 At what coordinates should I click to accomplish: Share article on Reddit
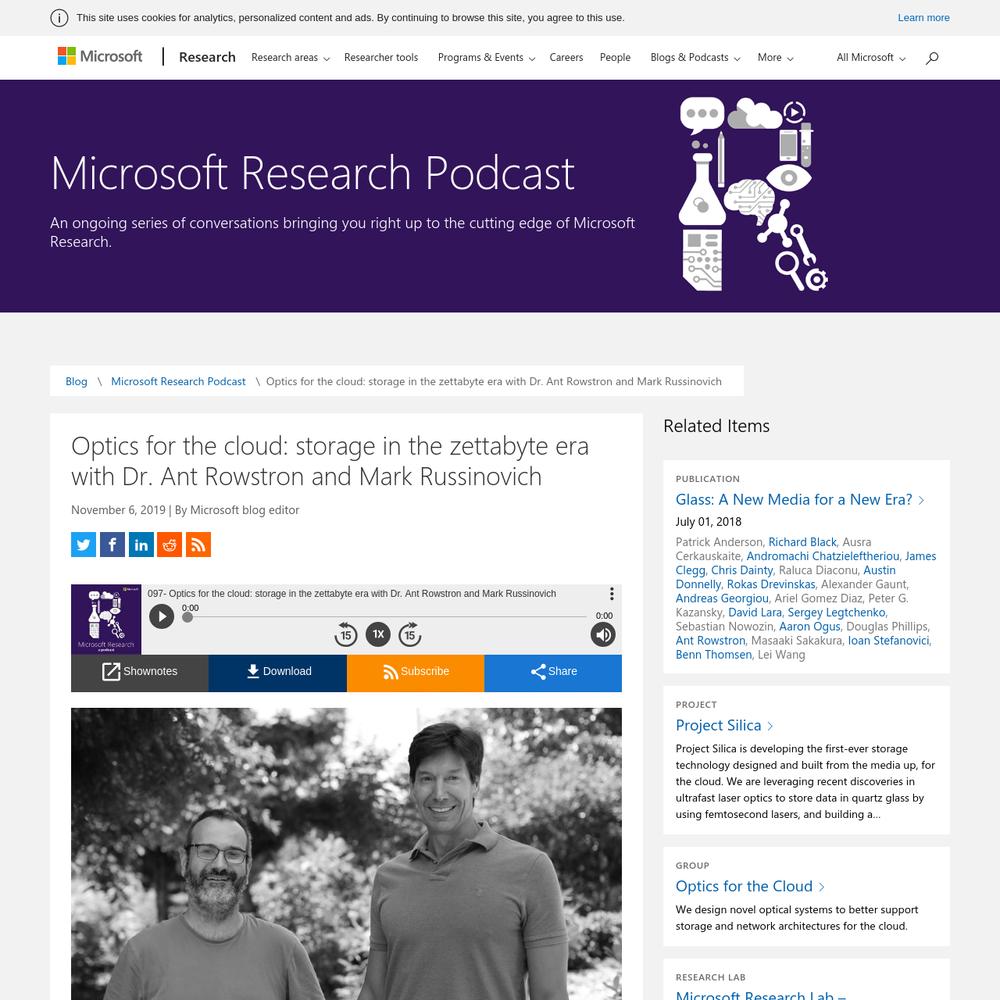point(170,545)
